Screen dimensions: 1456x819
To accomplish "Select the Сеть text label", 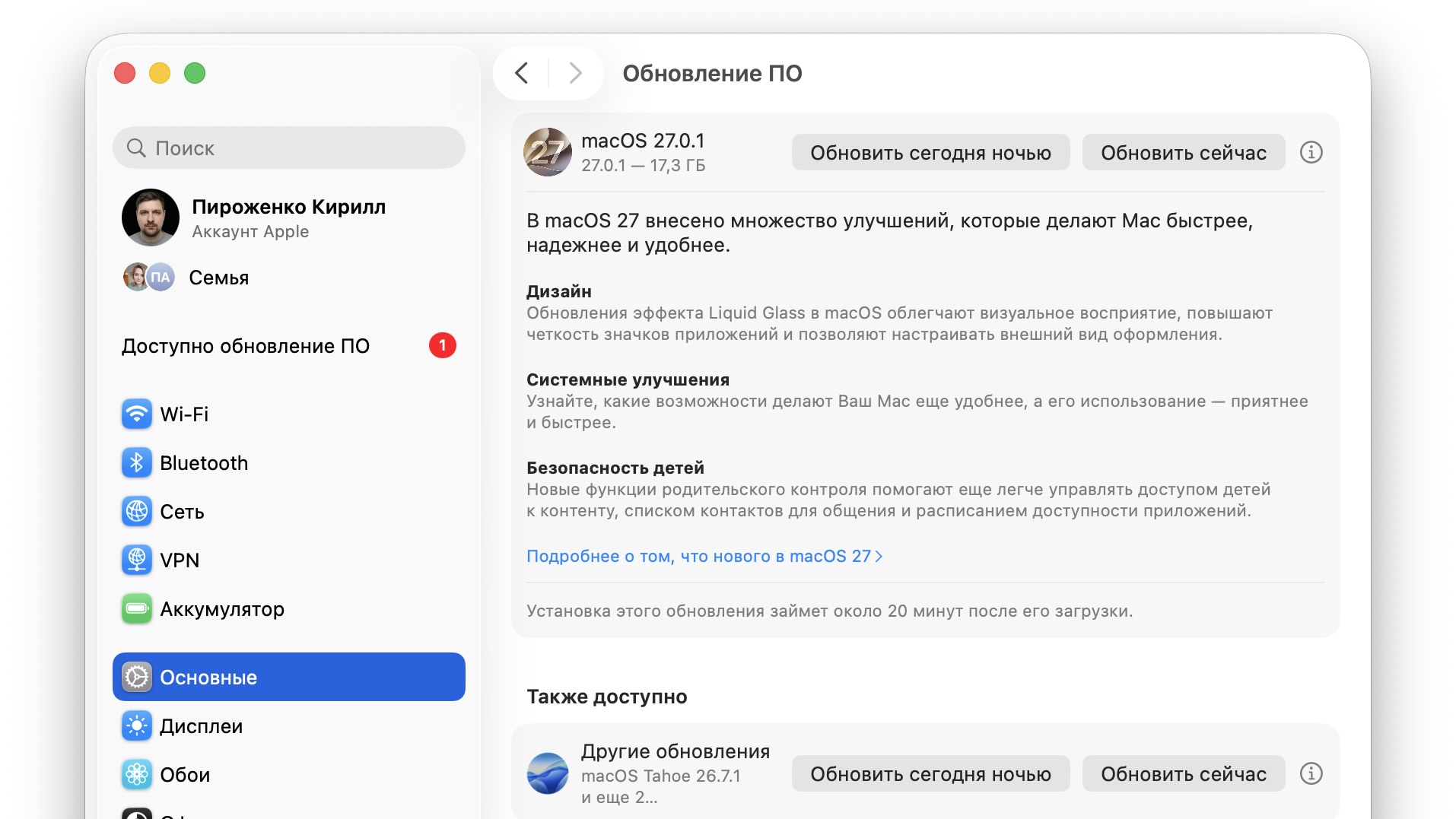I will tap(182, 512).
